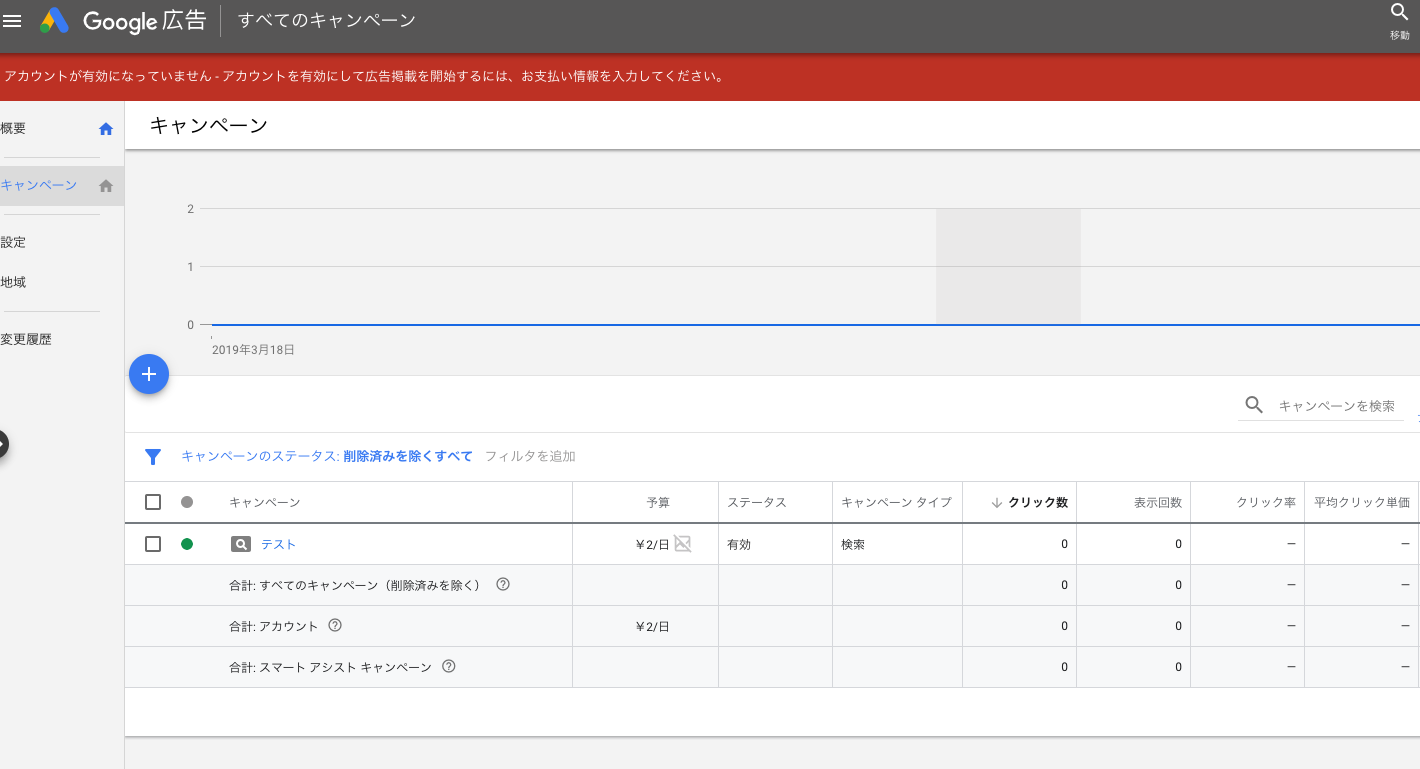1420x769 pixels.
Task: Click the gray highlighted region in chart
Action: click(1008, 266)
